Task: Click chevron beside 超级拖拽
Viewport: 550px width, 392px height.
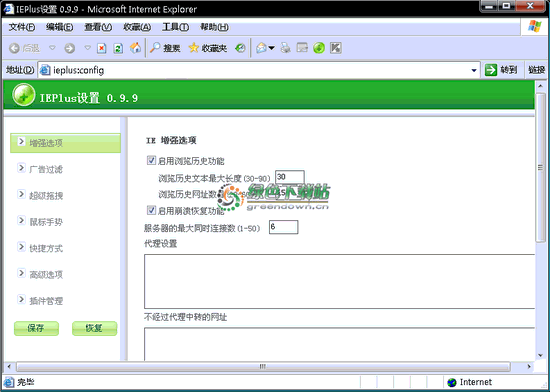Action: point(21,194)
